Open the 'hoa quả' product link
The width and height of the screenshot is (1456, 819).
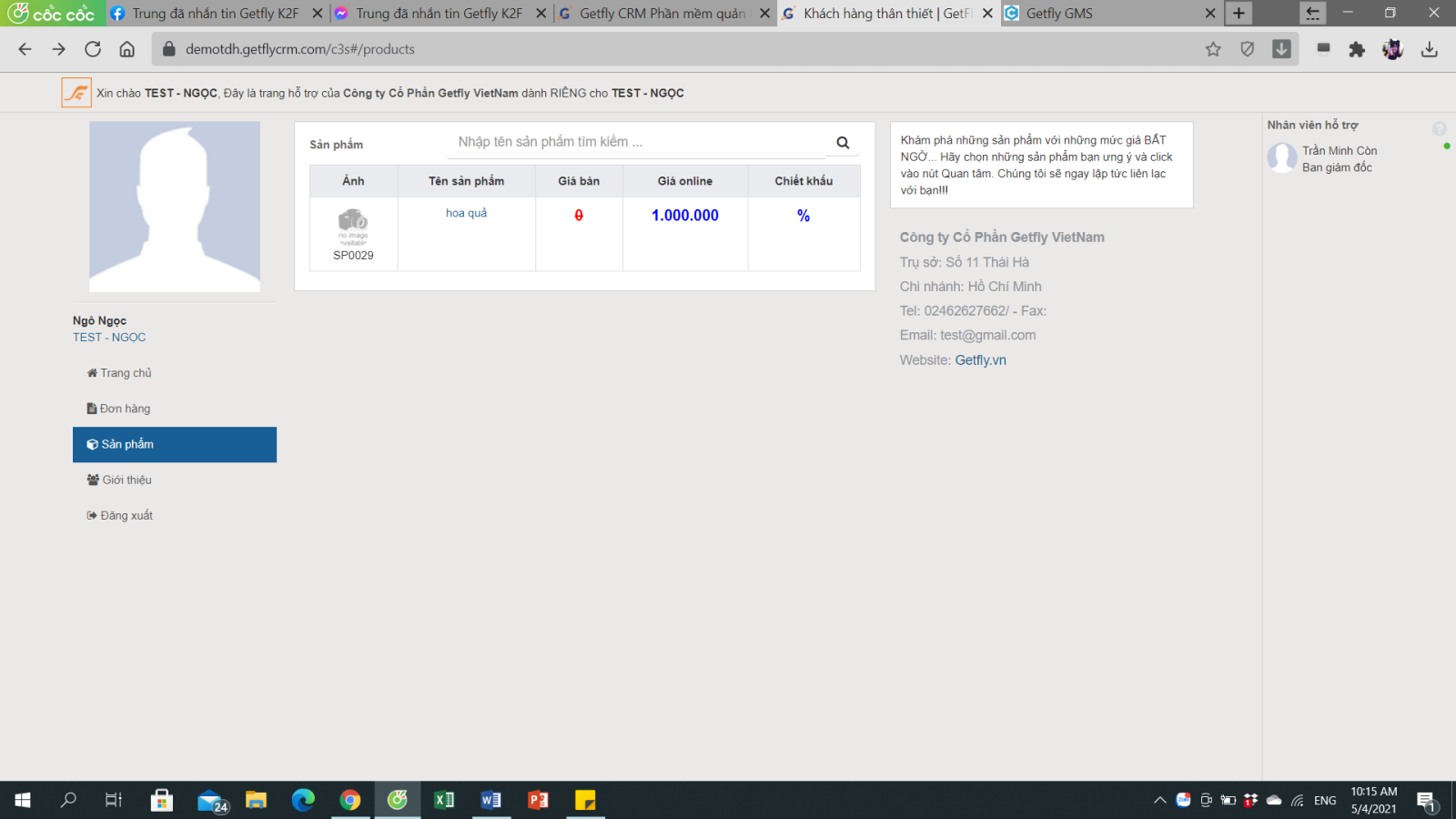(x=466, y=213)
